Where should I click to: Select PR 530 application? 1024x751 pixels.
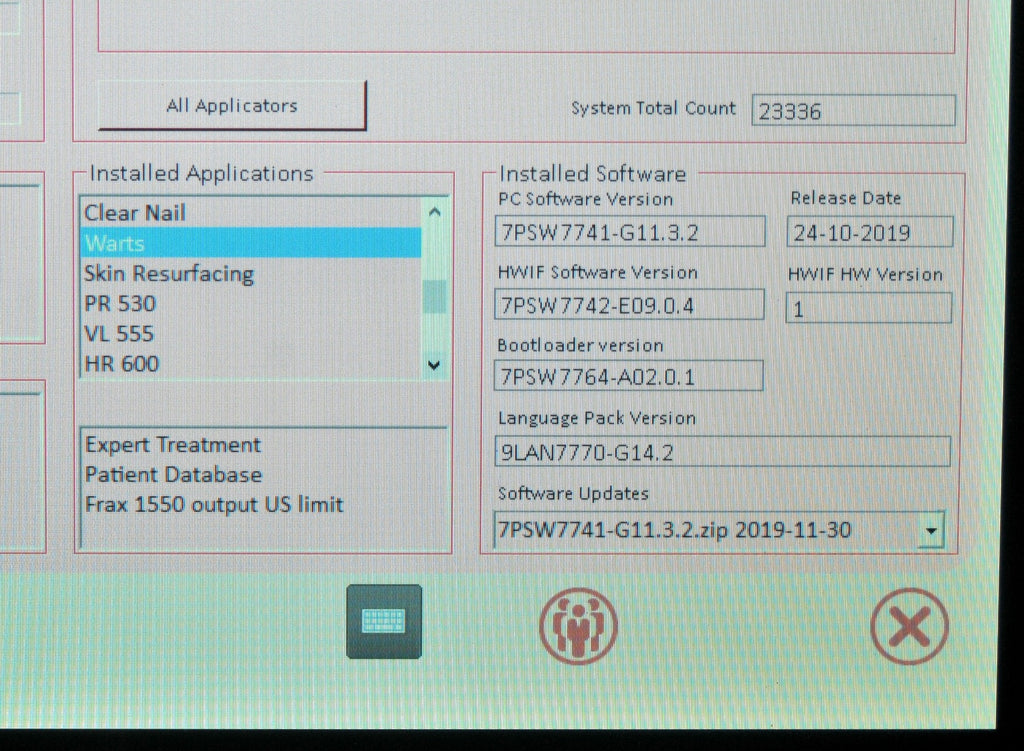tap(251, 303)
